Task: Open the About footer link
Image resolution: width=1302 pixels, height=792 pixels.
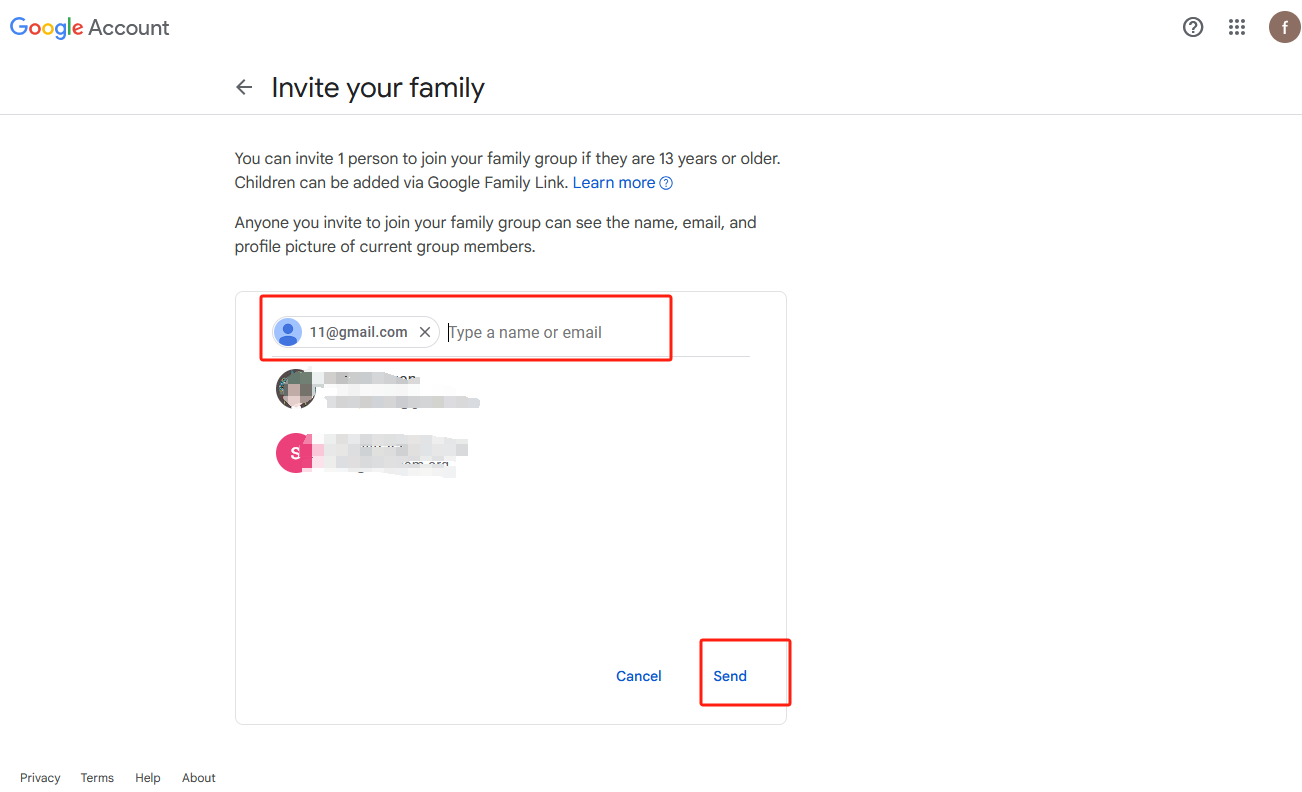Action: (199, 778)
